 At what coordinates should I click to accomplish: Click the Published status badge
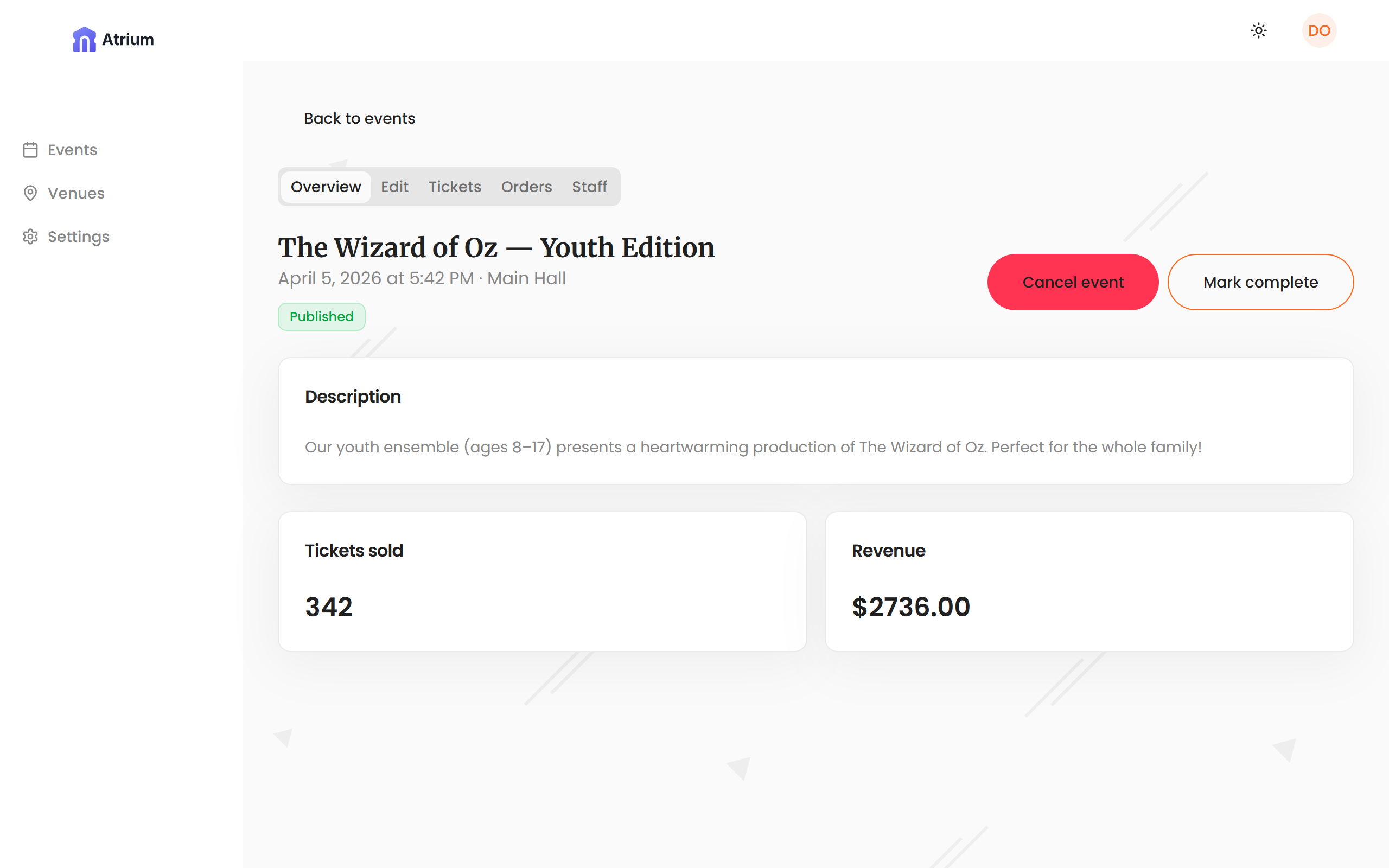click(321, 316)
